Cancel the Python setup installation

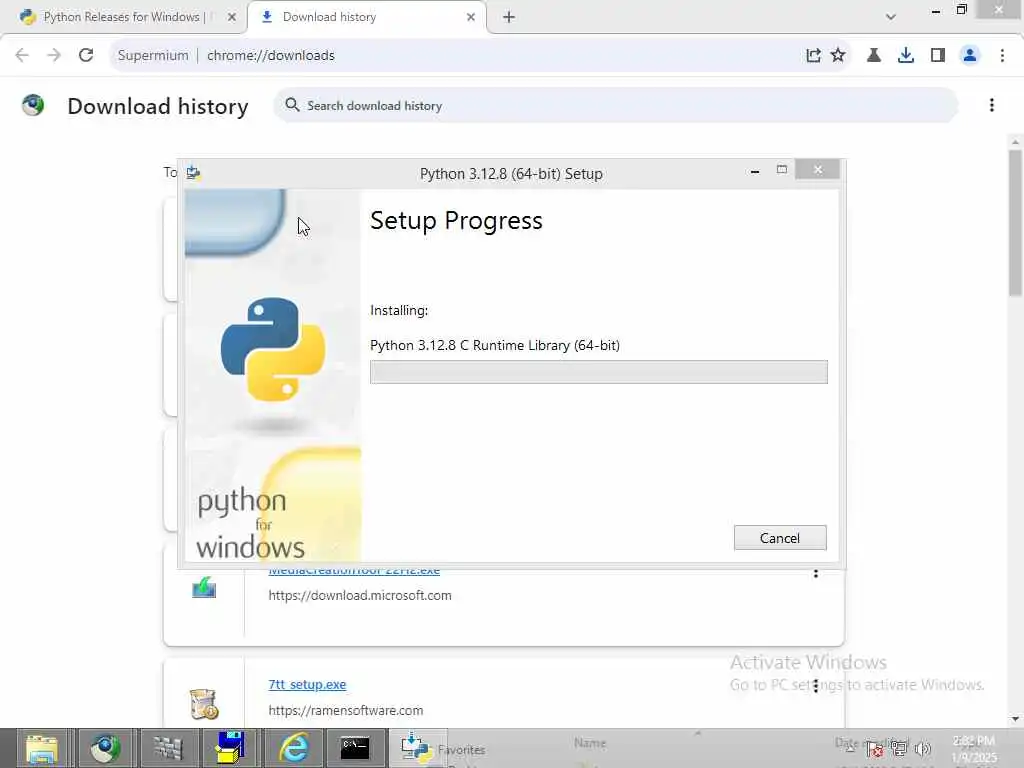pos(780,537)
